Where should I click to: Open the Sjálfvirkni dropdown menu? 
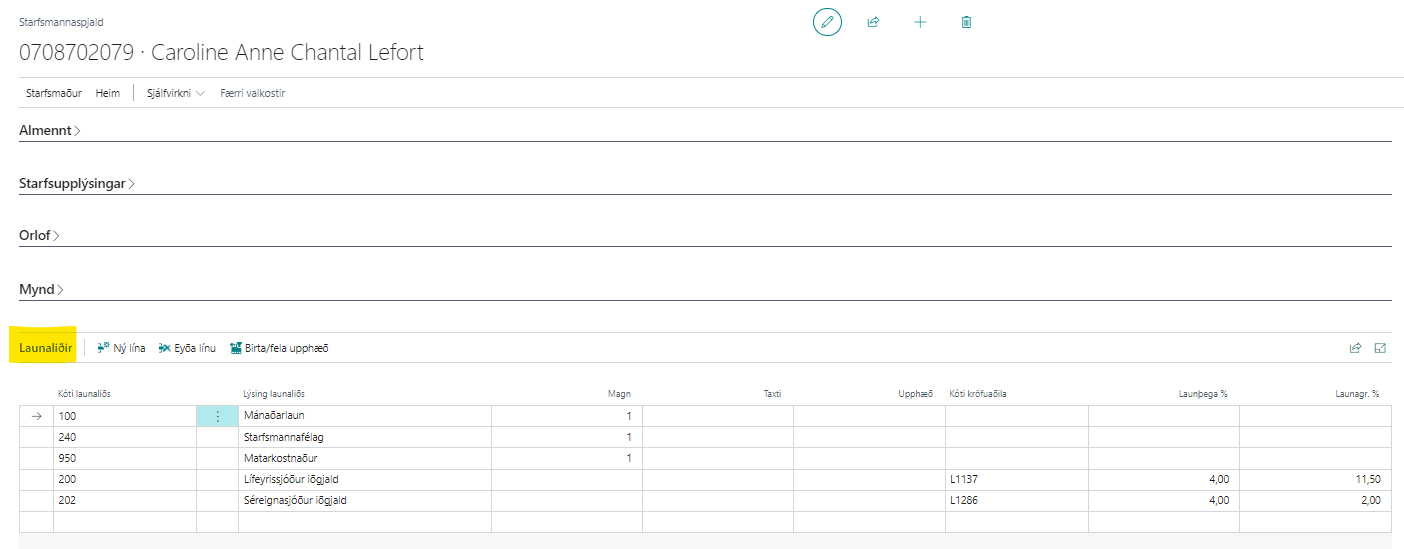coord(175,93)
